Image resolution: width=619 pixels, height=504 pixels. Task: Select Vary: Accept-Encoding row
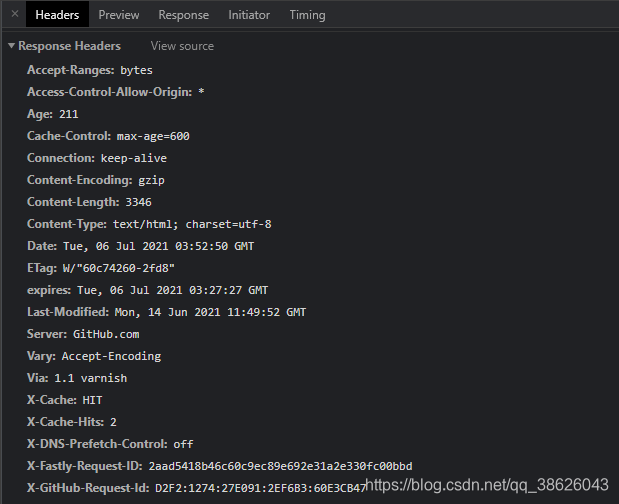click(94, 356)
